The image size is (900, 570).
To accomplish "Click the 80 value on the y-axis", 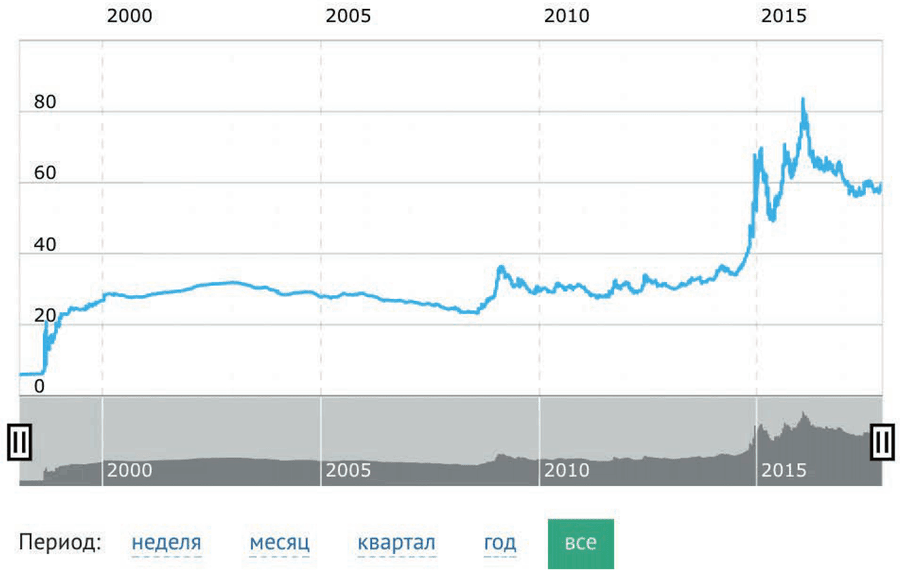I will point(45,102).
